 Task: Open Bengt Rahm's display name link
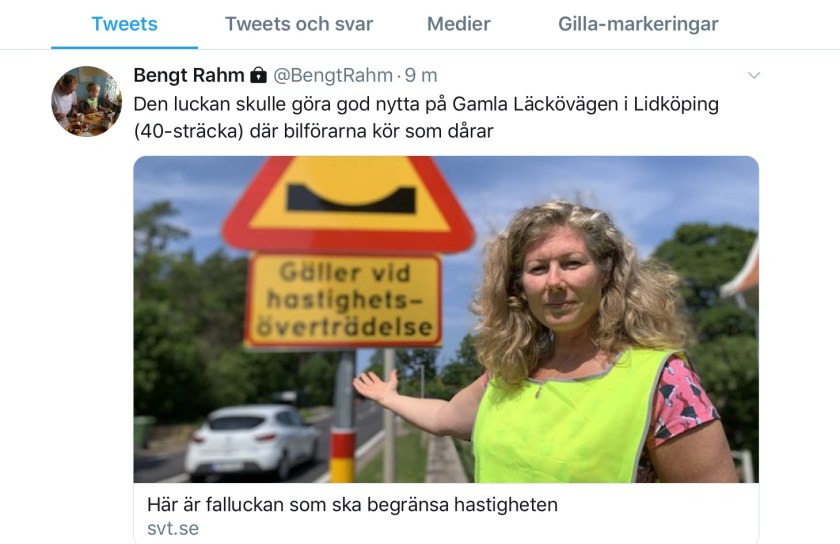pos(189,76)
